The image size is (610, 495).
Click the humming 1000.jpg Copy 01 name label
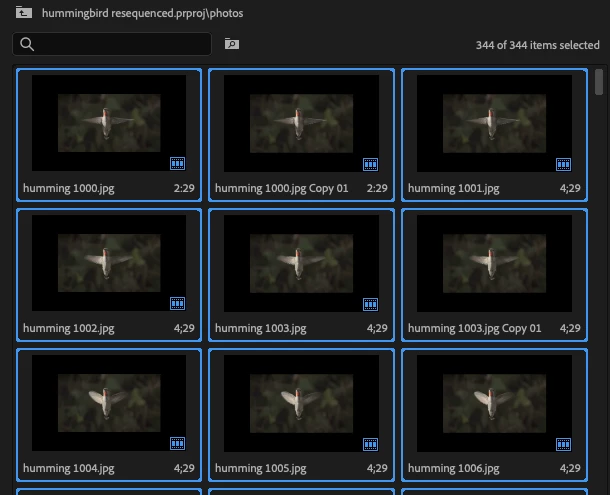coord(281,188)
